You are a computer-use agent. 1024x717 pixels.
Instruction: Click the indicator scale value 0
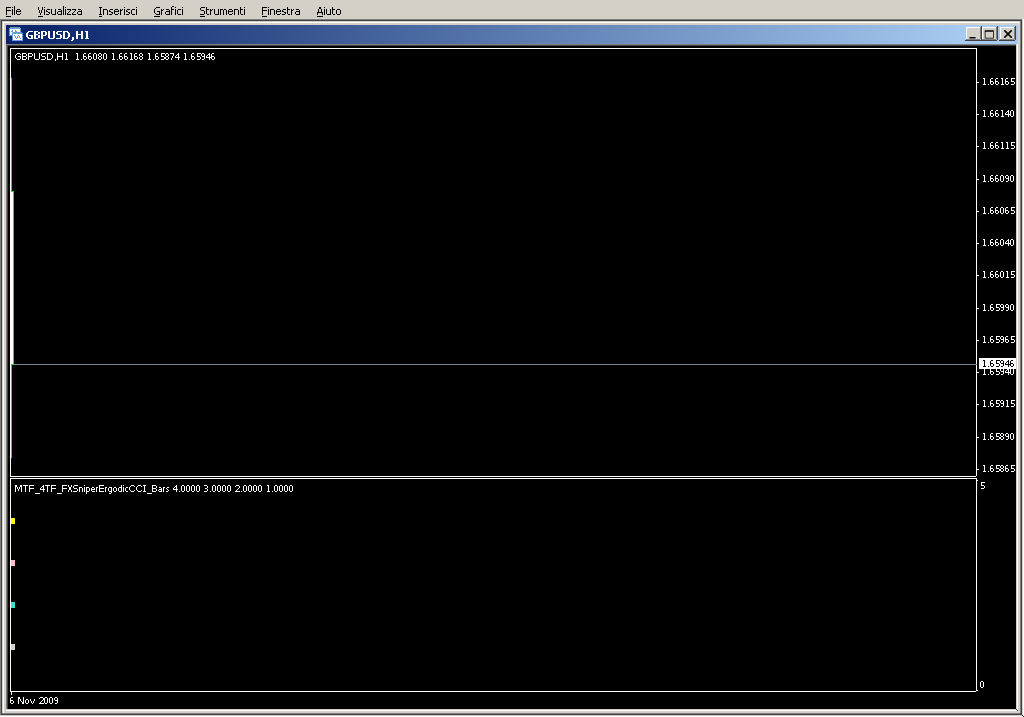click(x=982, y=684)
